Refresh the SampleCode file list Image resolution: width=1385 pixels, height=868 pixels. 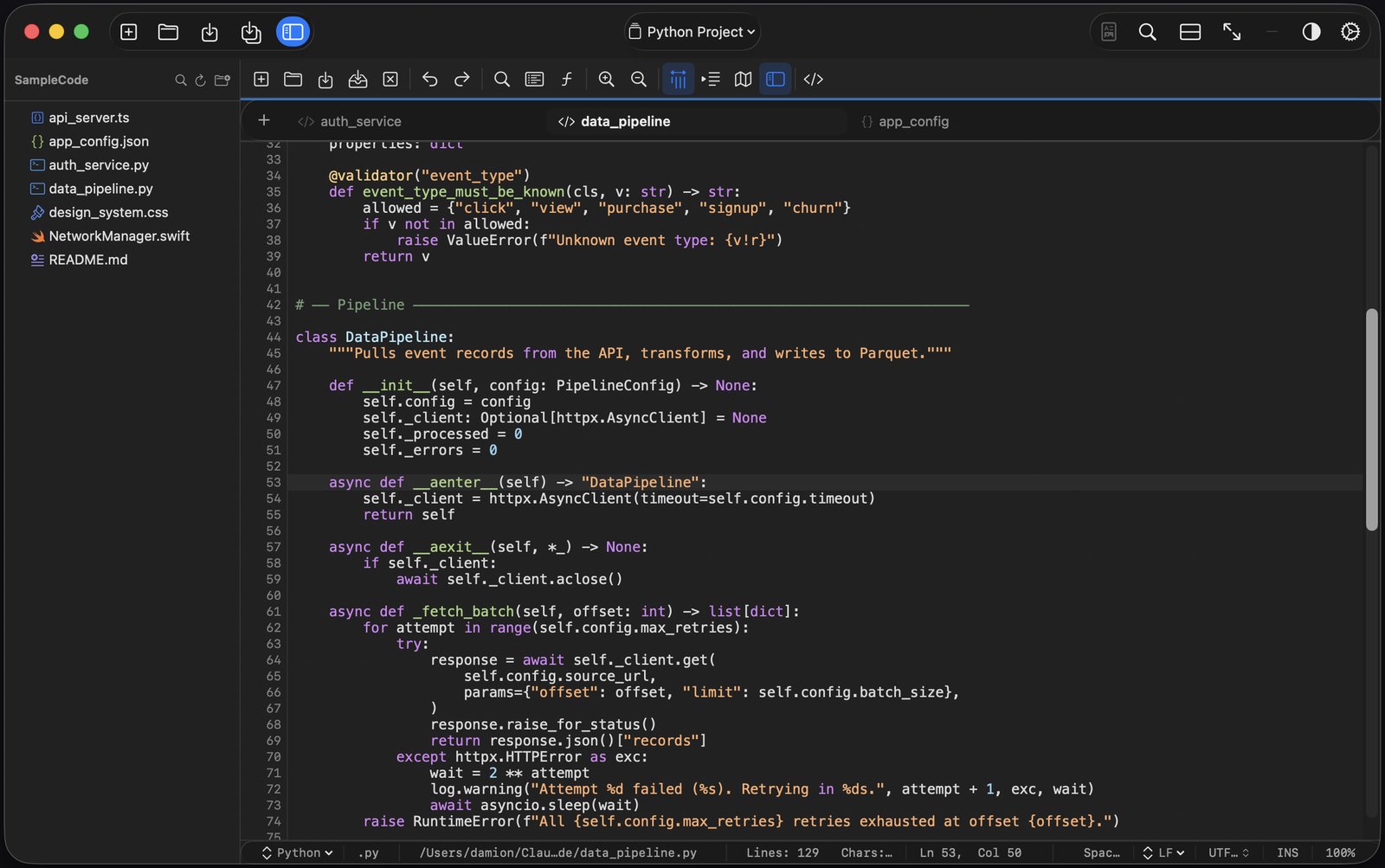click(x=200, y=80)
